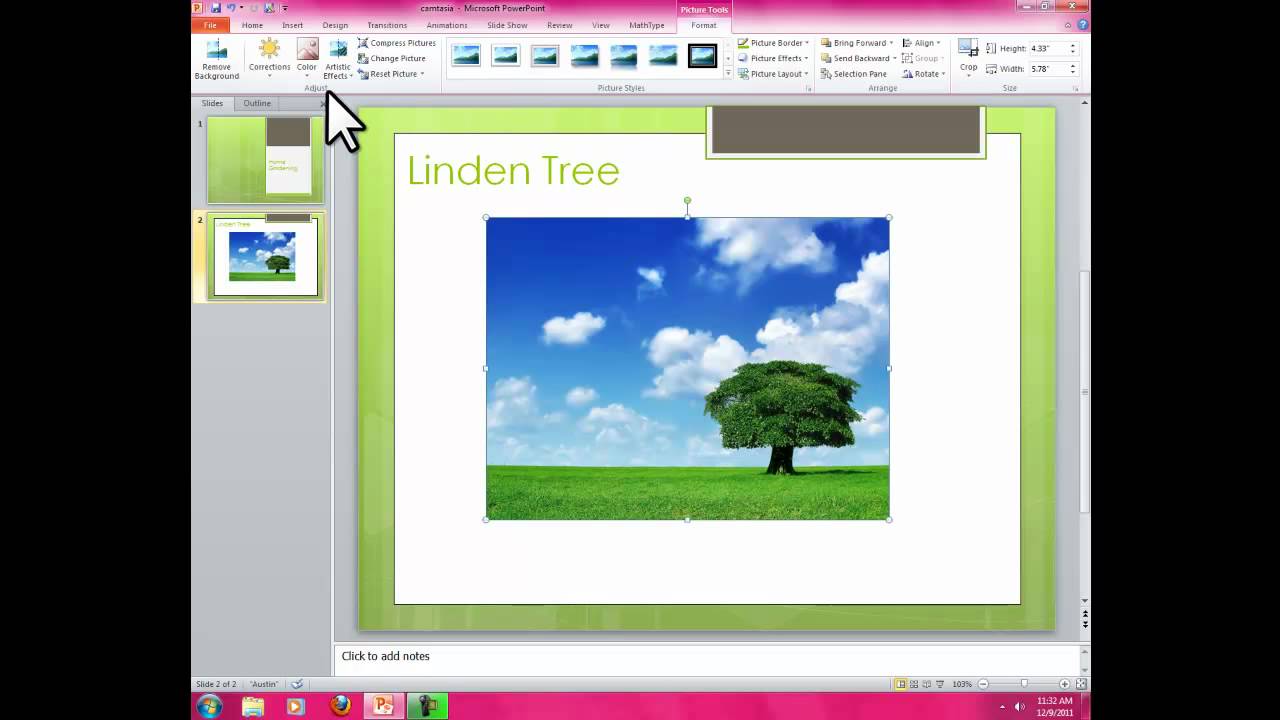Open the File tab

tap(210, 25)
